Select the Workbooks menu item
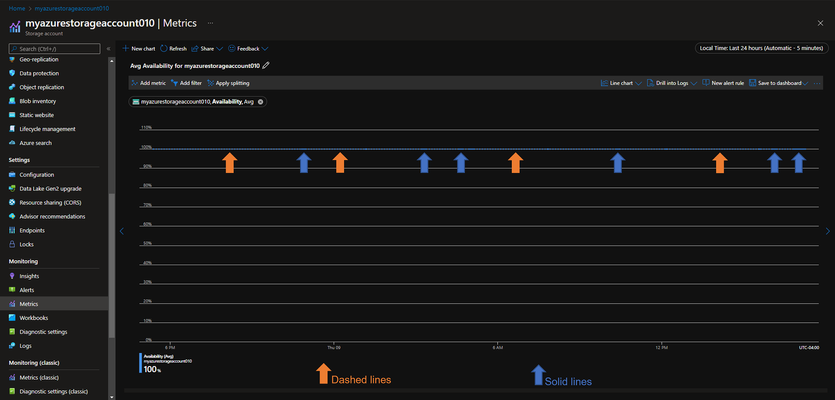 29,318
